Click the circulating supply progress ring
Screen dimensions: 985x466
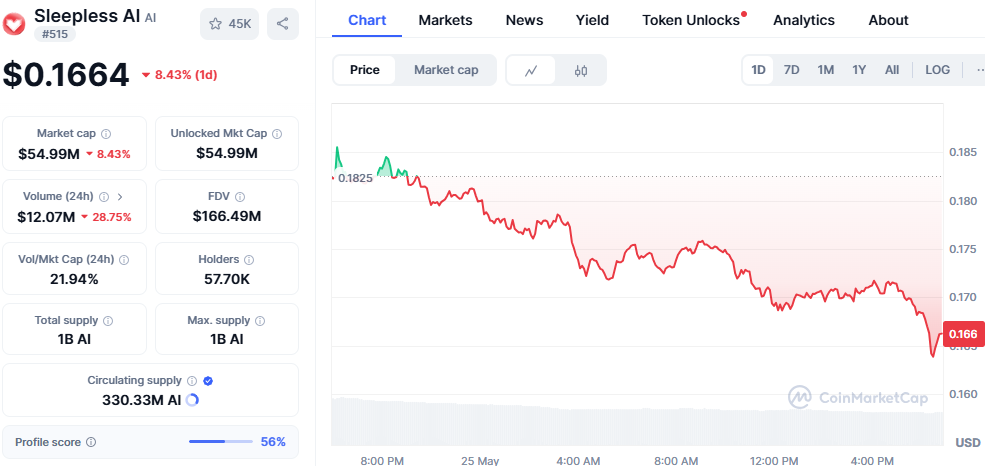(192, 399)
